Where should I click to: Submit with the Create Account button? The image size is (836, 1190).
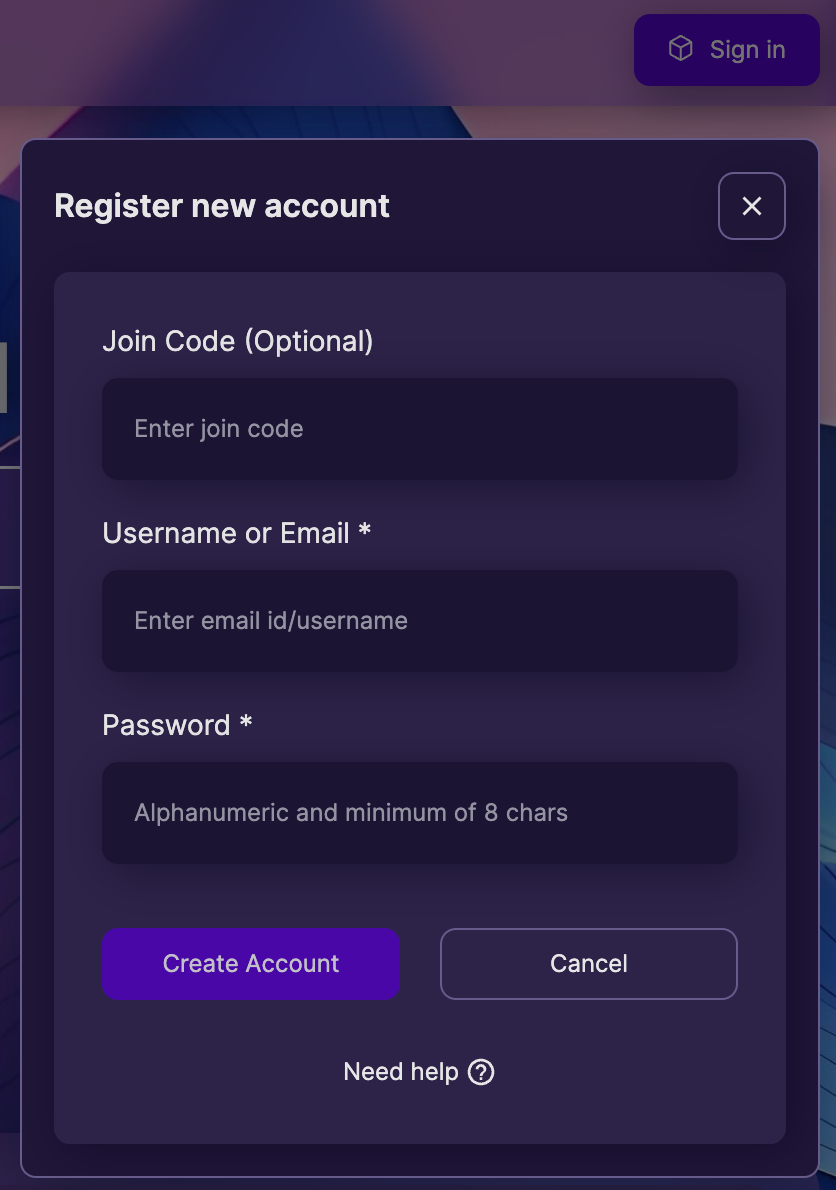click(251, 964)
